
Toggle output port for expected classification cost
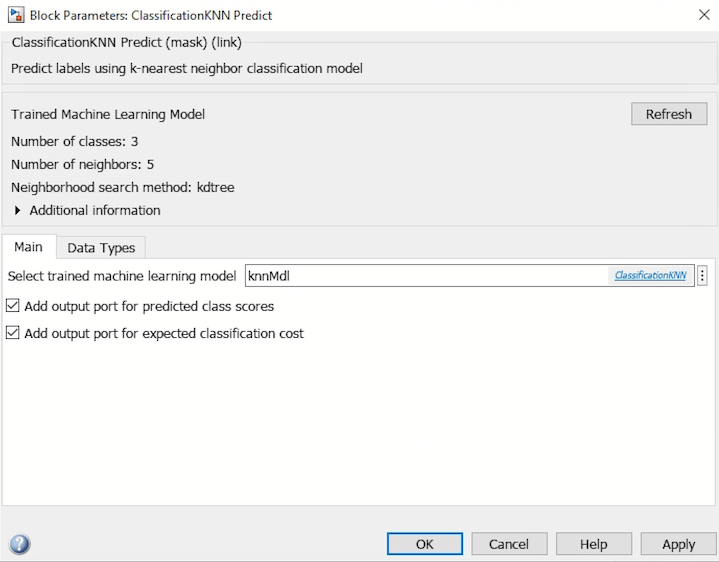click(13, 333)
